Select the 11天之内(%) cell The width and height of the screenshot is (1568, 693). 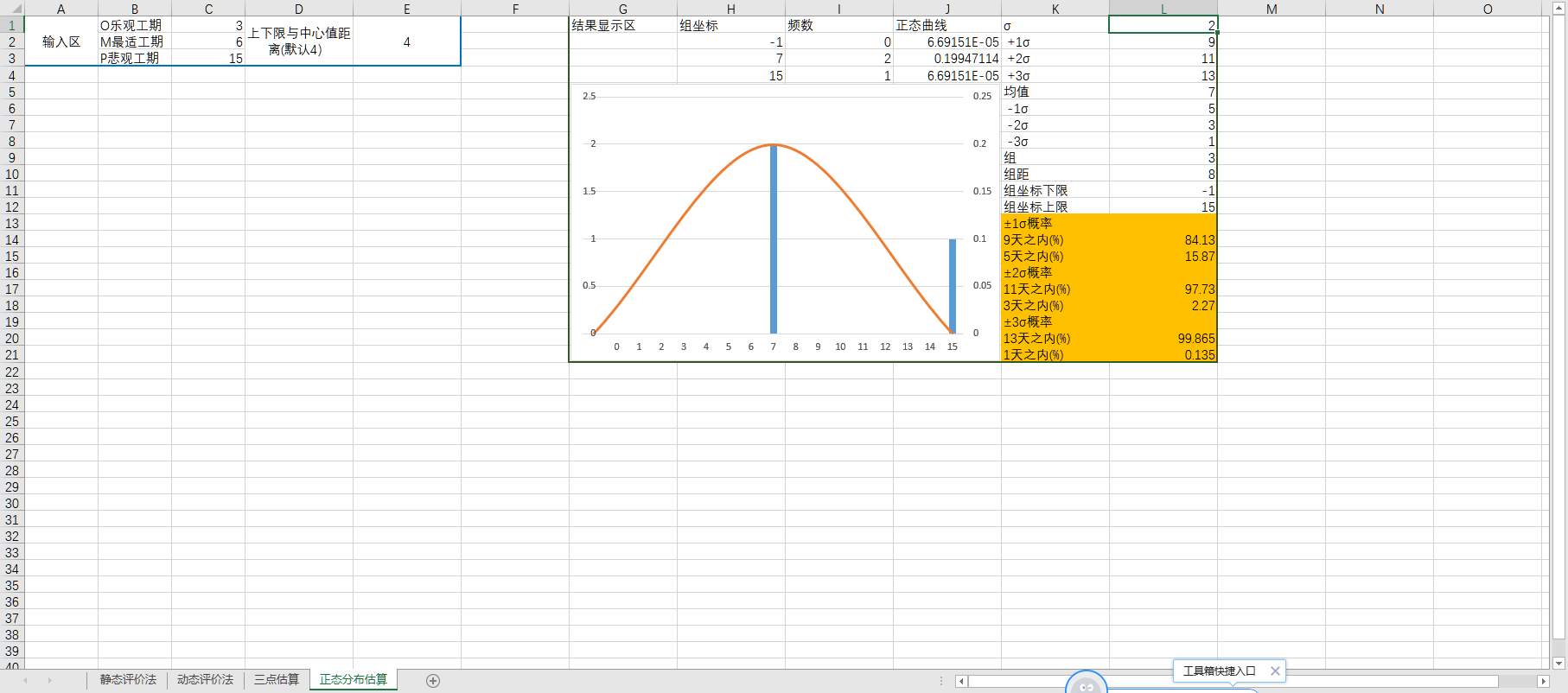coord(1055,289)
